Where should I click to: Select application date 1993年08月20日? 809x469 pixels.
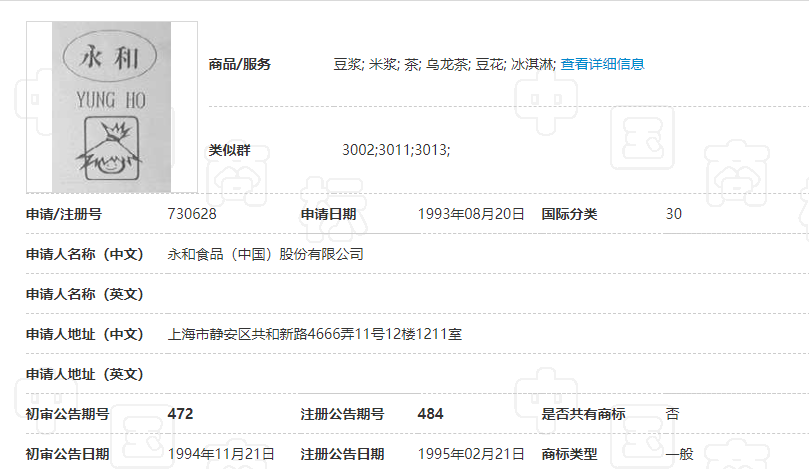tap(471, 214)
